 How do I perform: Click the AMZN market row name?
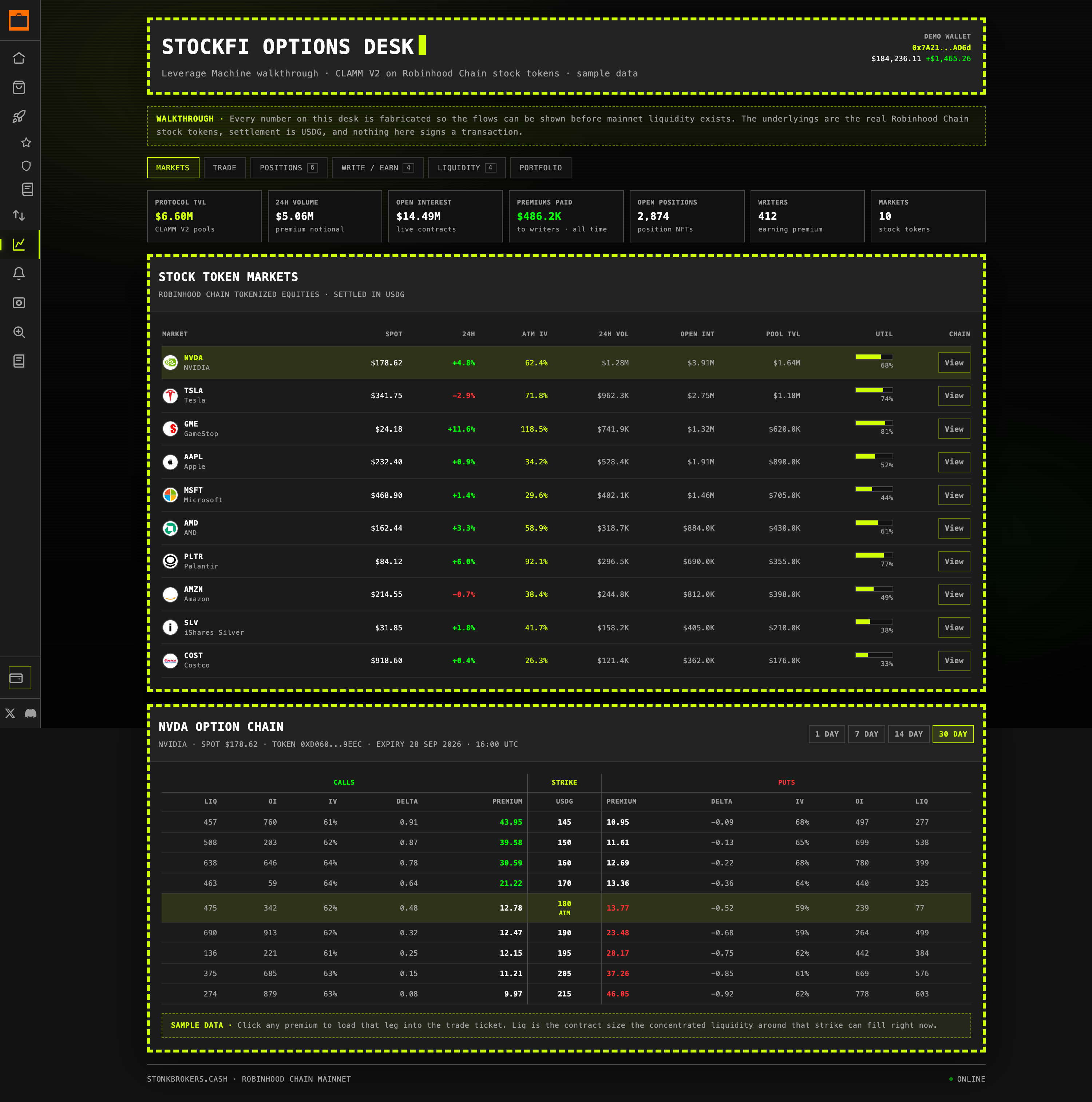click(193, 589)
